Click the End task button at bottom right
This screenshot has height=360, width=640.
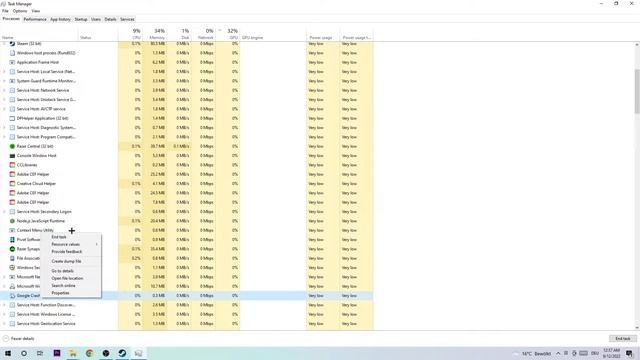[623, 339]
